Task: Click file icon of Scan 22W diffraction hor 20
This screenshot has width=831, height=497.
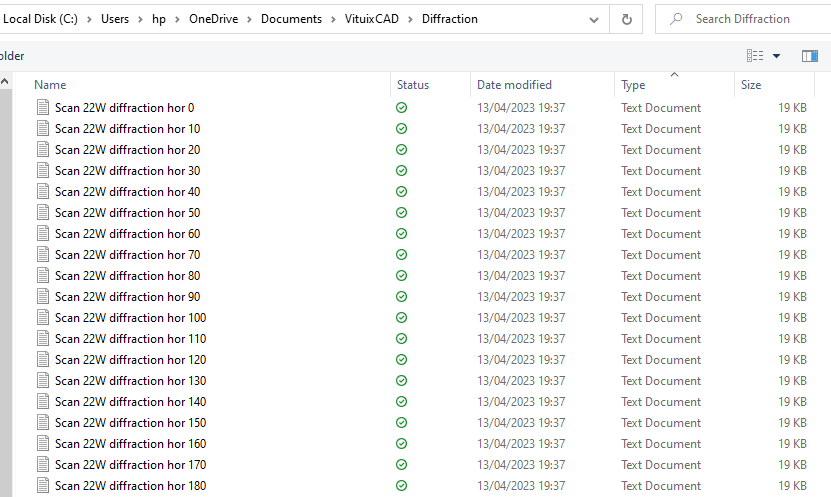Action: pos(43,149)
